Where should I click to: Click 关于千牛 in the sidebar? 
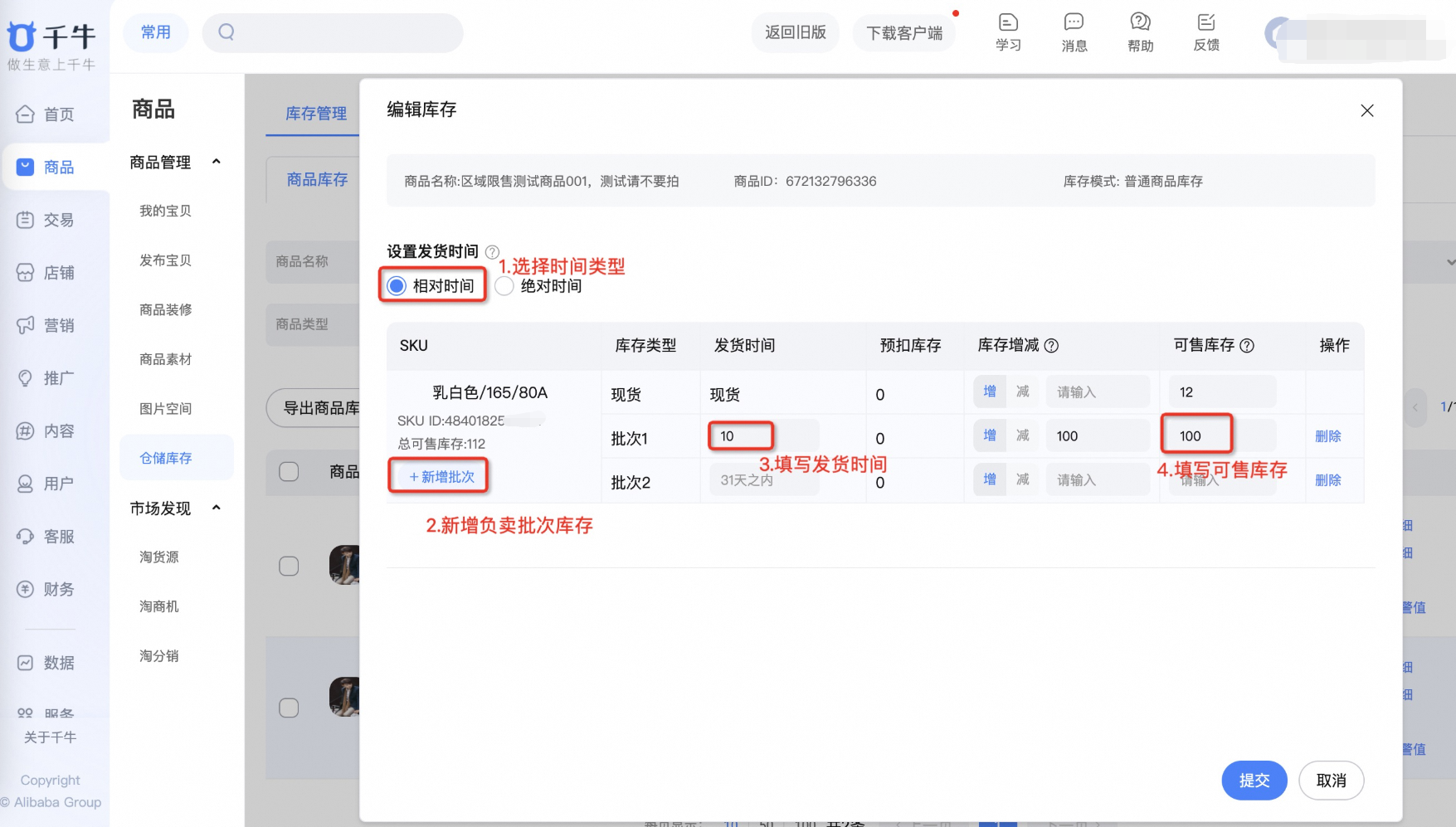point(50,737)
